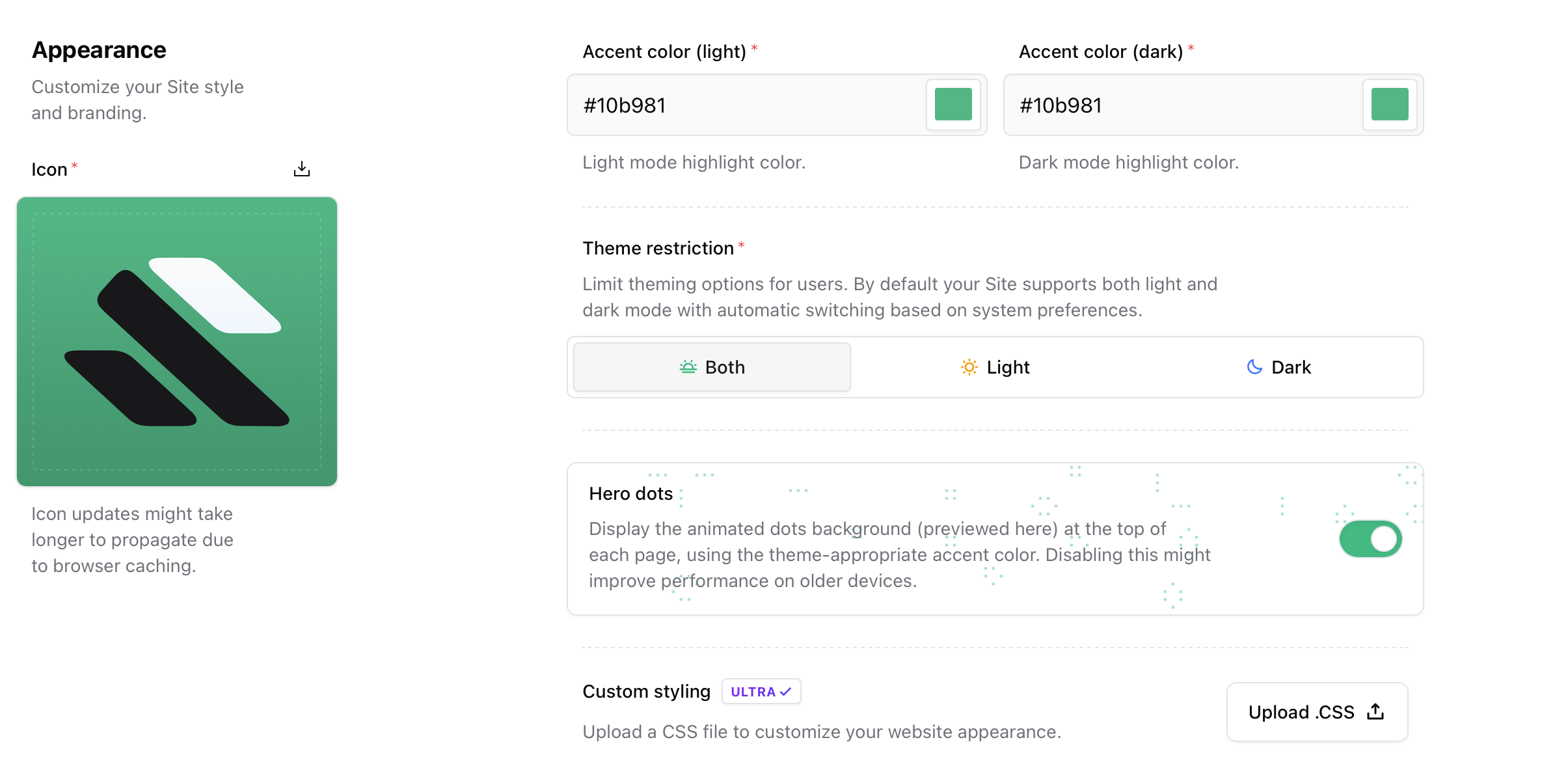Click the ULTRA badge next to Custom styling
This screenshot has width=1568, height=781.
761,691
